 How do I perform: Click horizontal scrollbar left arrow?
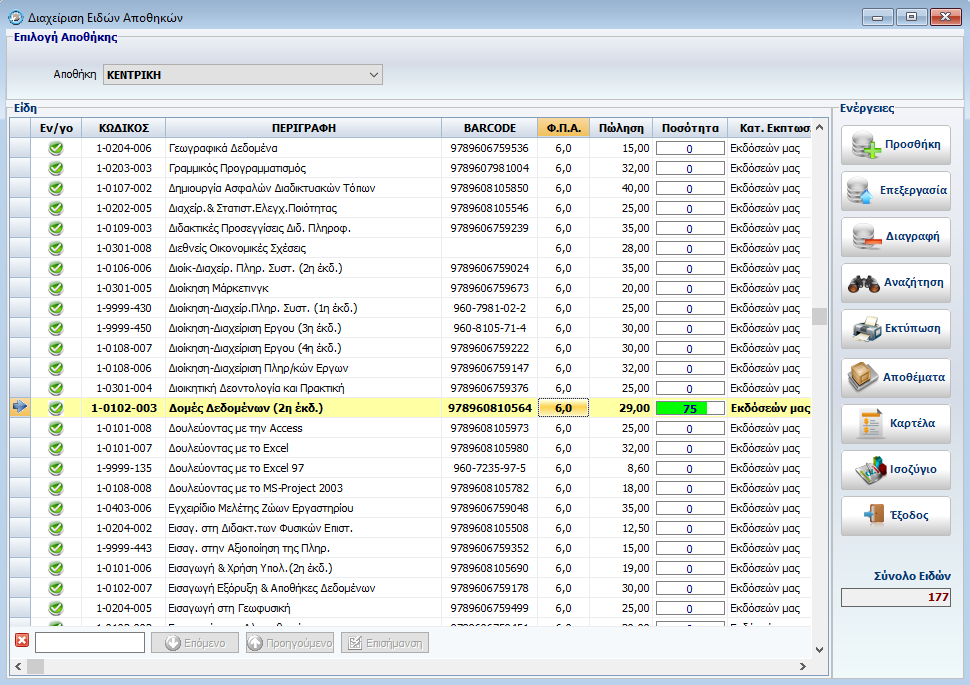point(18,666)
